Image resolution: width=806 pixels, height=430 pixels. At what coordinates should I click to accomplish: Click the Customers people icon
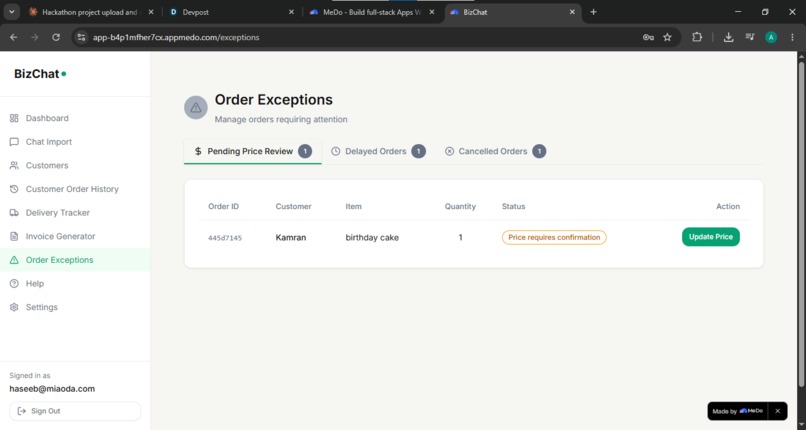click(x=14, y=165)
